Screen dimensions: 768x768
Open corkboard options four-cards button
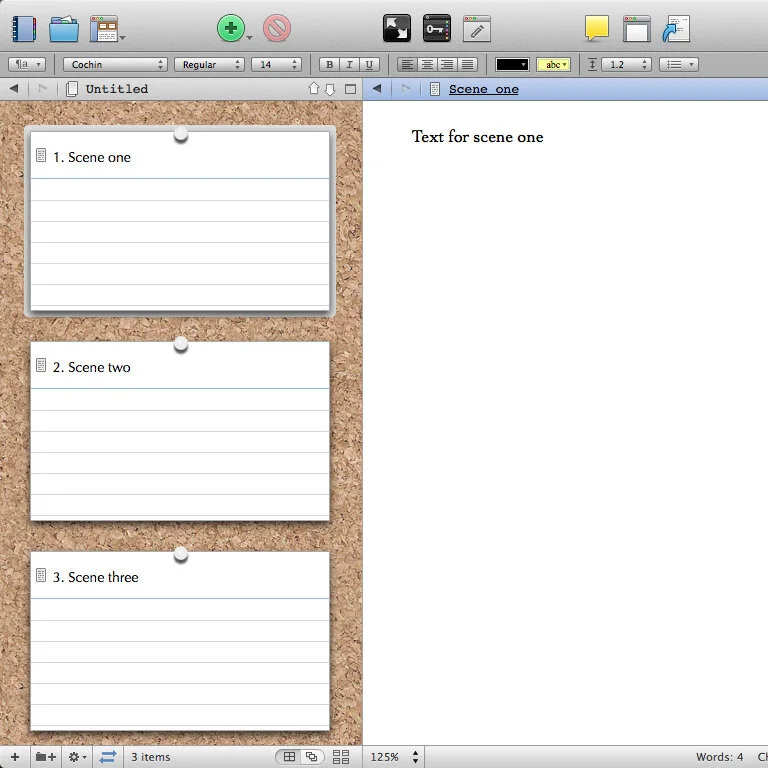coord(341,757)
